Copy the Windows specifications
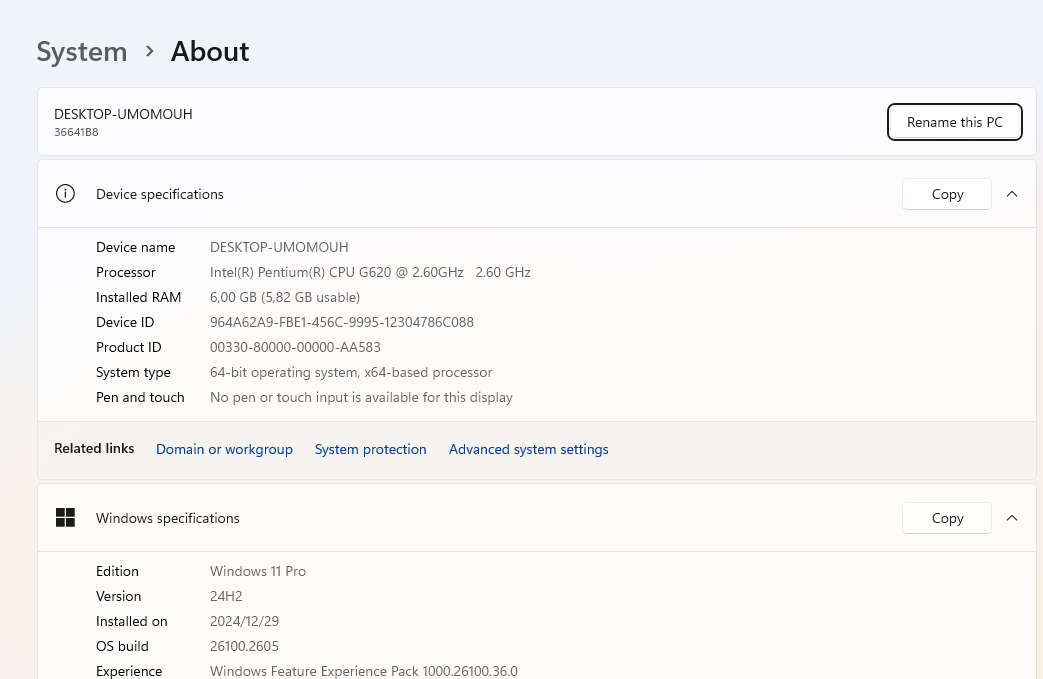Viewport: 1043px width, 679px height. [946, 518]
